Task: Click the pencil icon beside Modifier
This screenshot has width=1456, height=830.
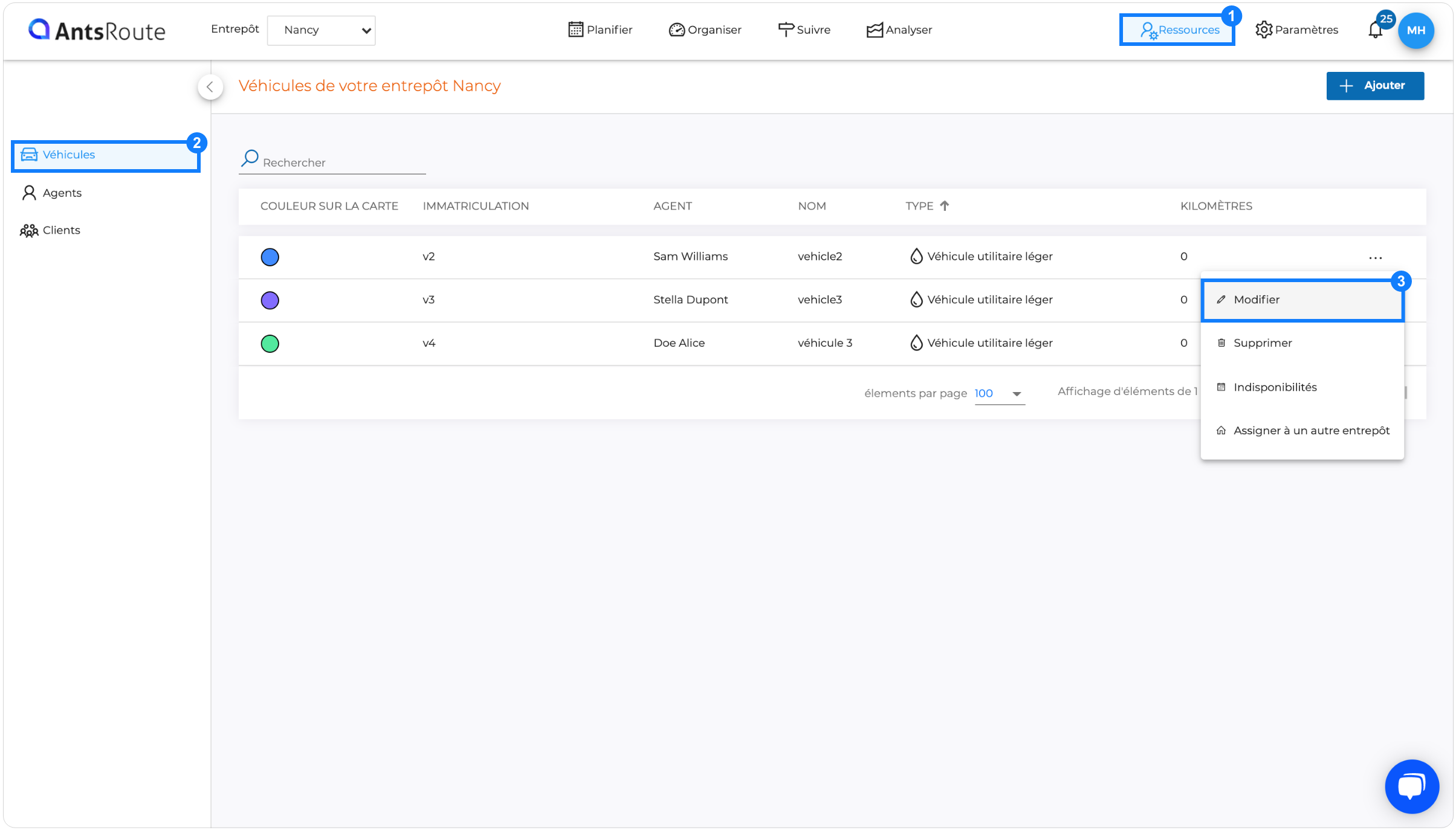Action: 1221,300
